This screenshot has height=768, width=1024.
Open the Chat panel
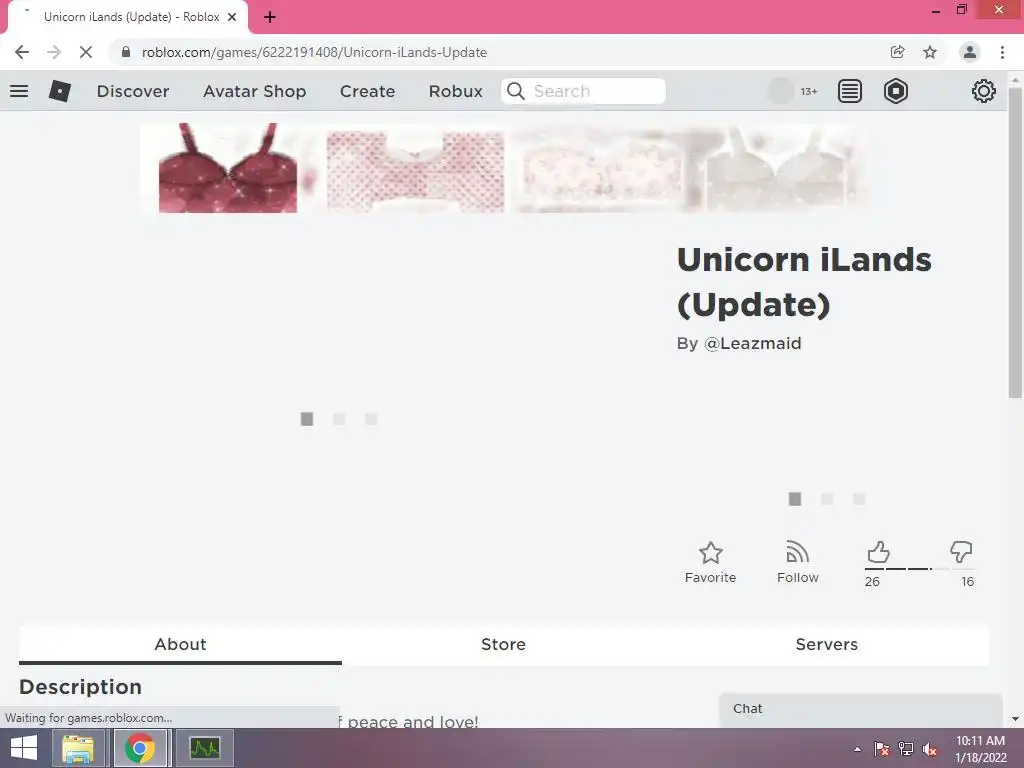pos(861,709)
